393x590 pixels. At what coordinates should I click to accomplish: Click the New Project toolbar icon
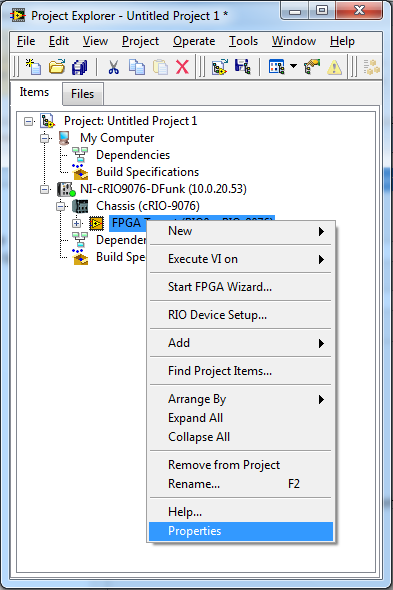[x=34, y=67]
